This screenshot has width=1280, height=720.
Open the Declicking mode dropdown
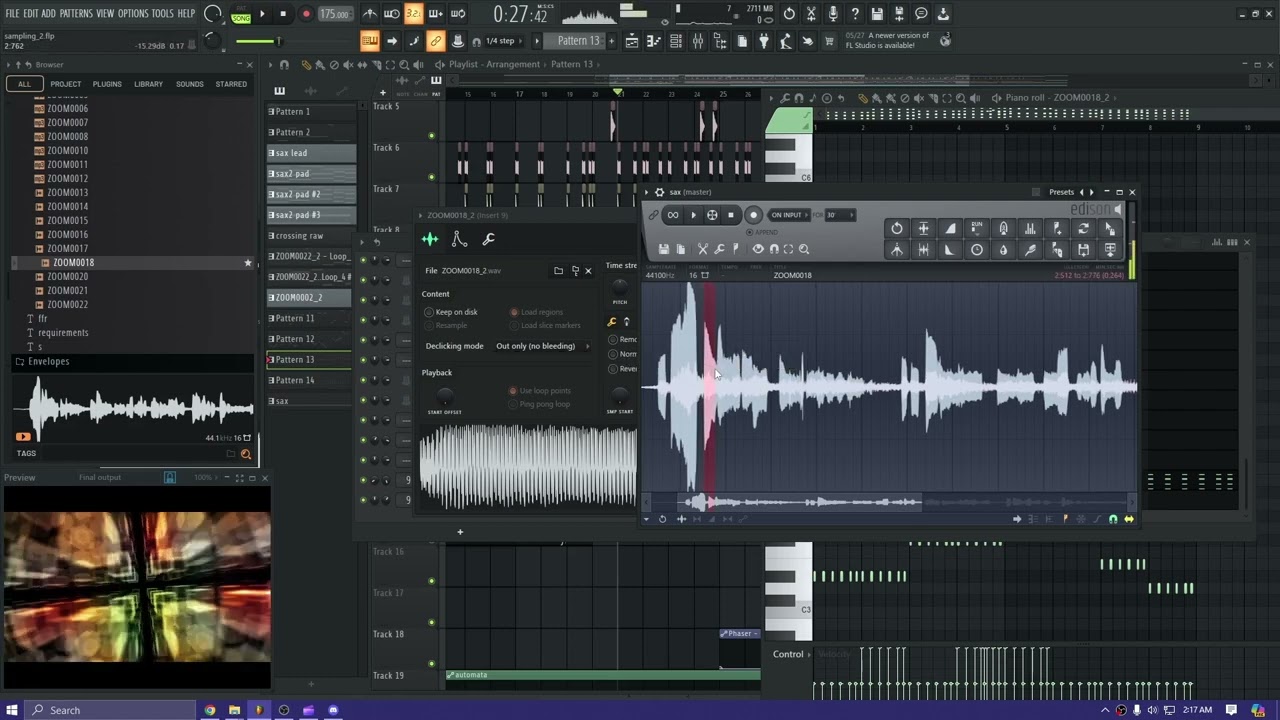541,346
